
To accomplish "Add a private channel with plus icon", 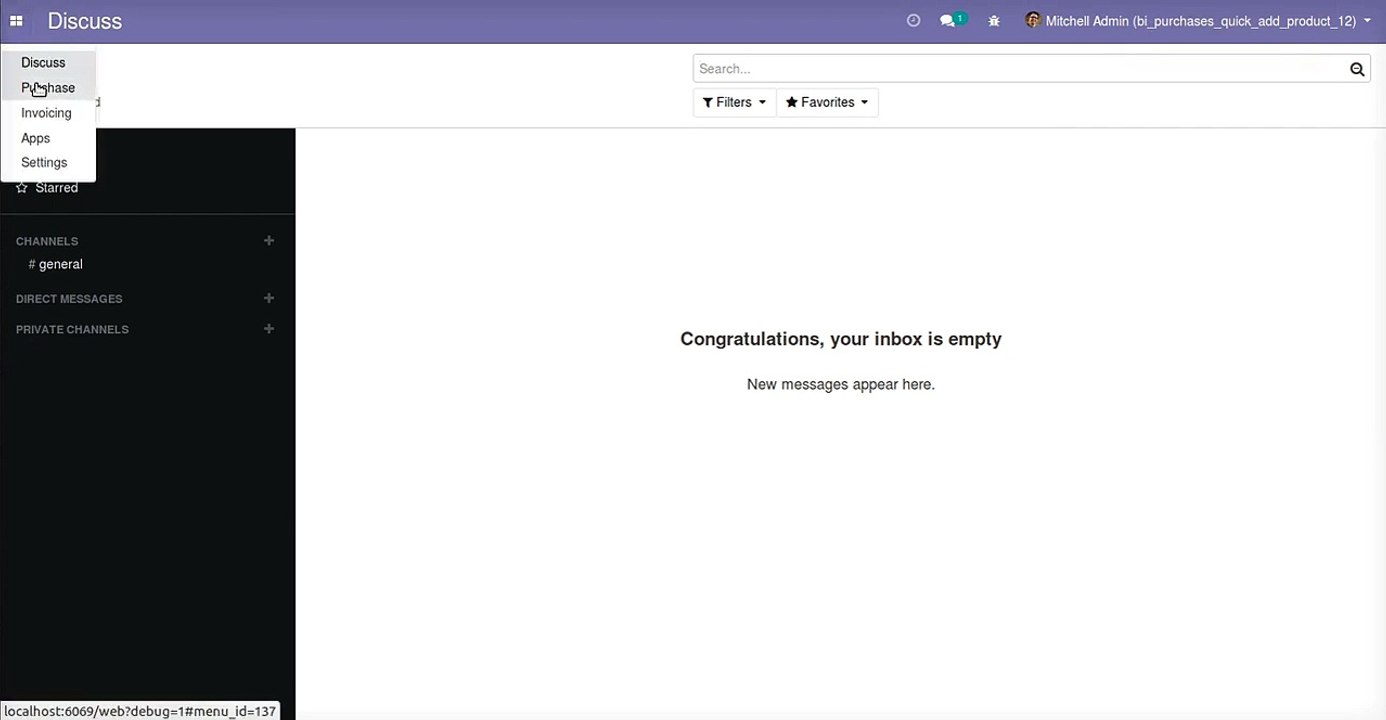I will 268,329.
